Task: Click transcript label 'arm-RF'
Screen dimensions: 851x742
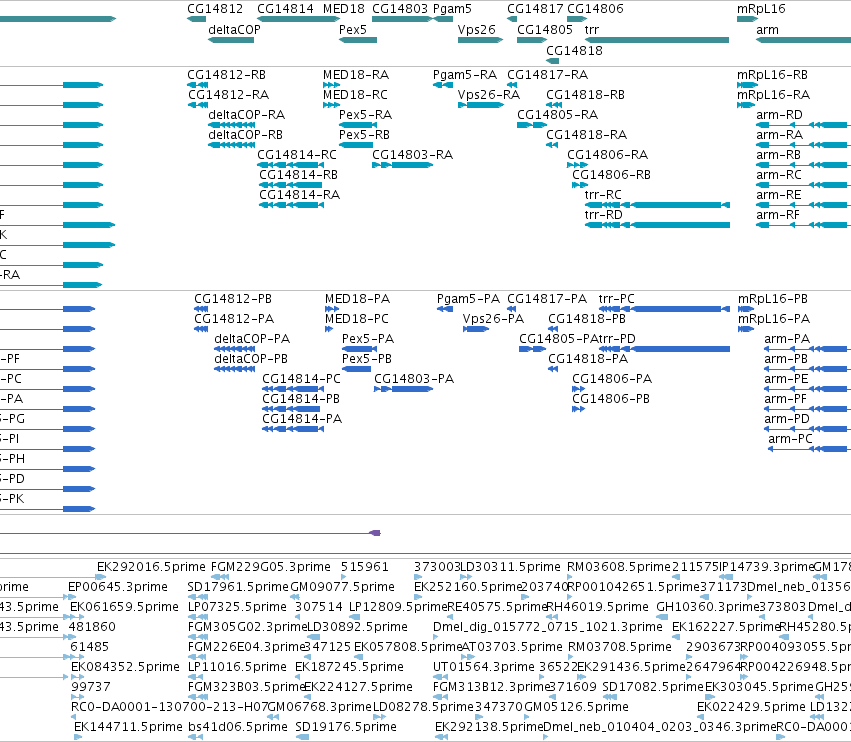Action: pos(778,215)
